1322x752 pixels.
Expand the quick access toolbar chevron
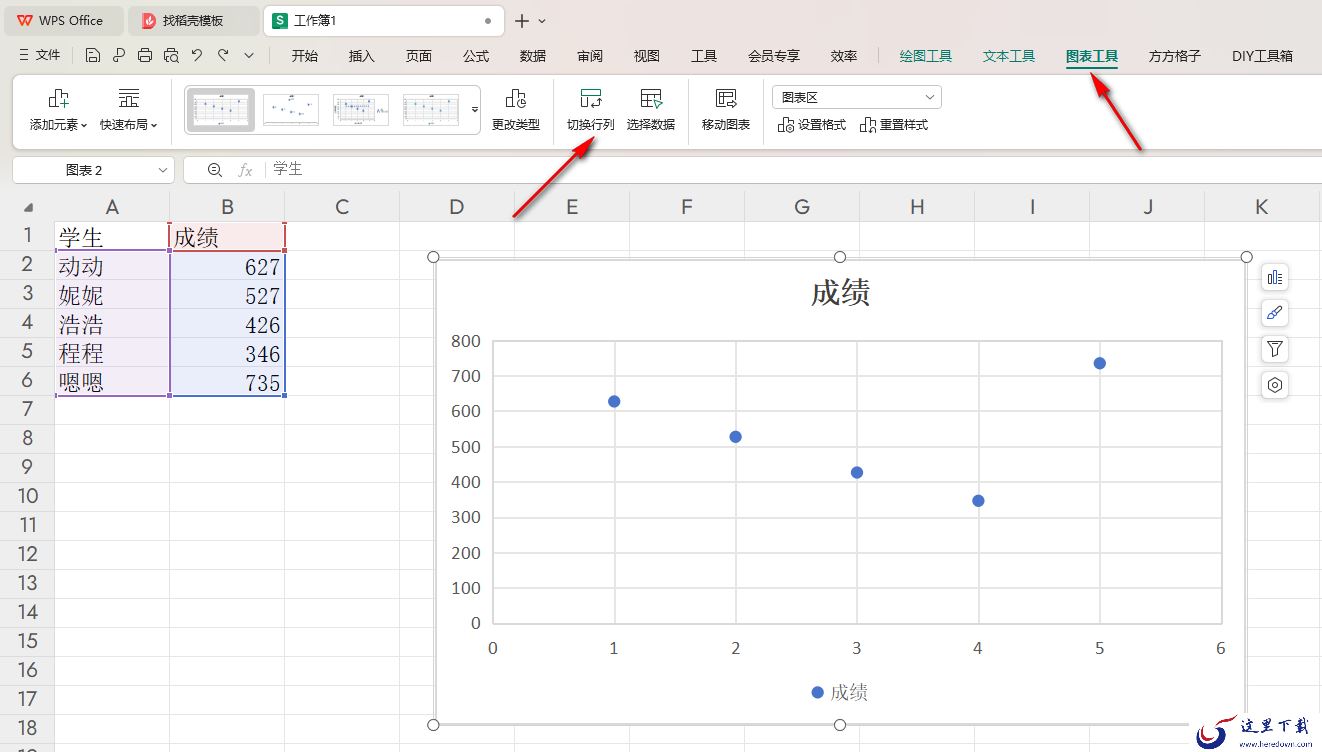pos(249,56)
